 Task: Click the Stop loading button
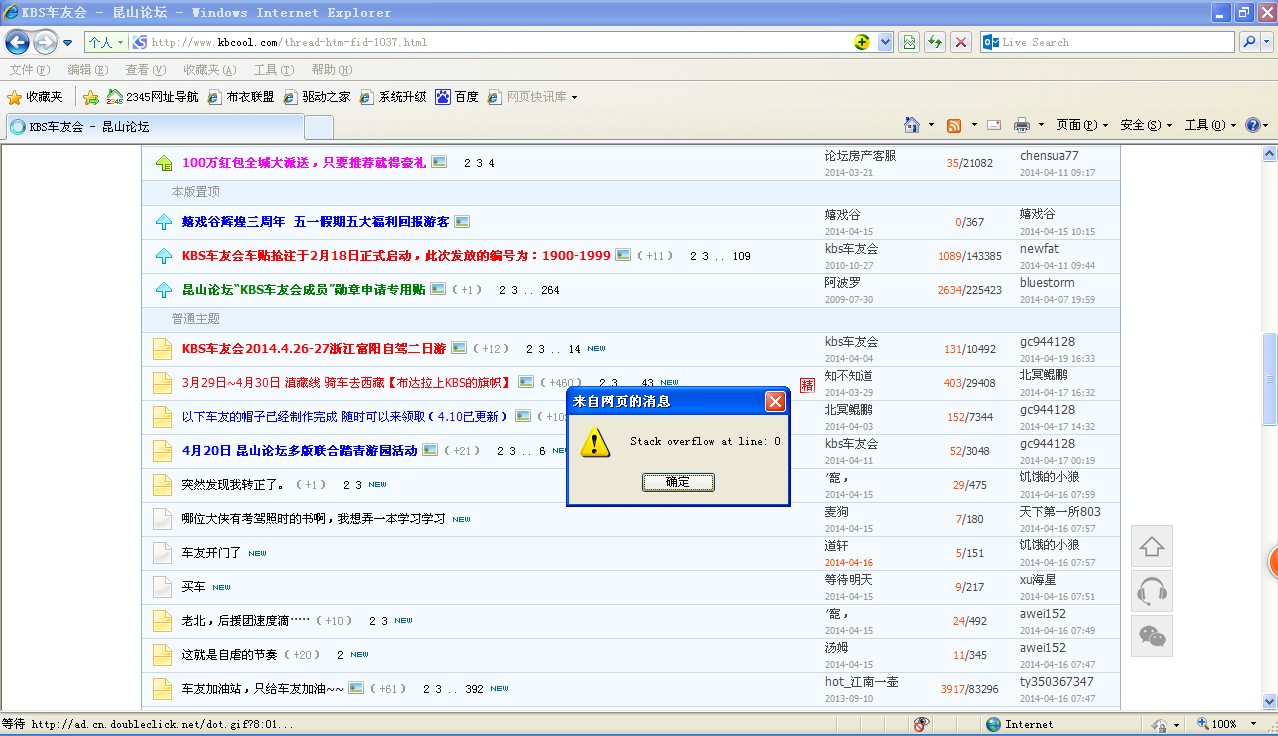(961, 42)
